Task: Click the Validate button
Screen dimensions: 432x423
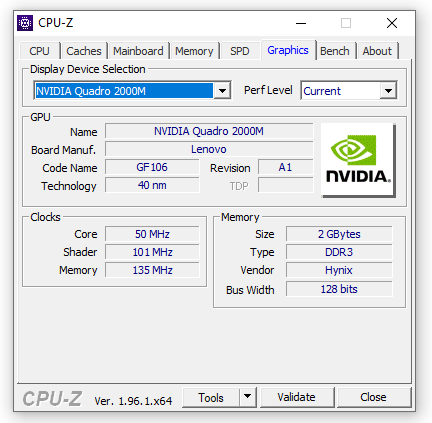Action: tap(296, 397)
